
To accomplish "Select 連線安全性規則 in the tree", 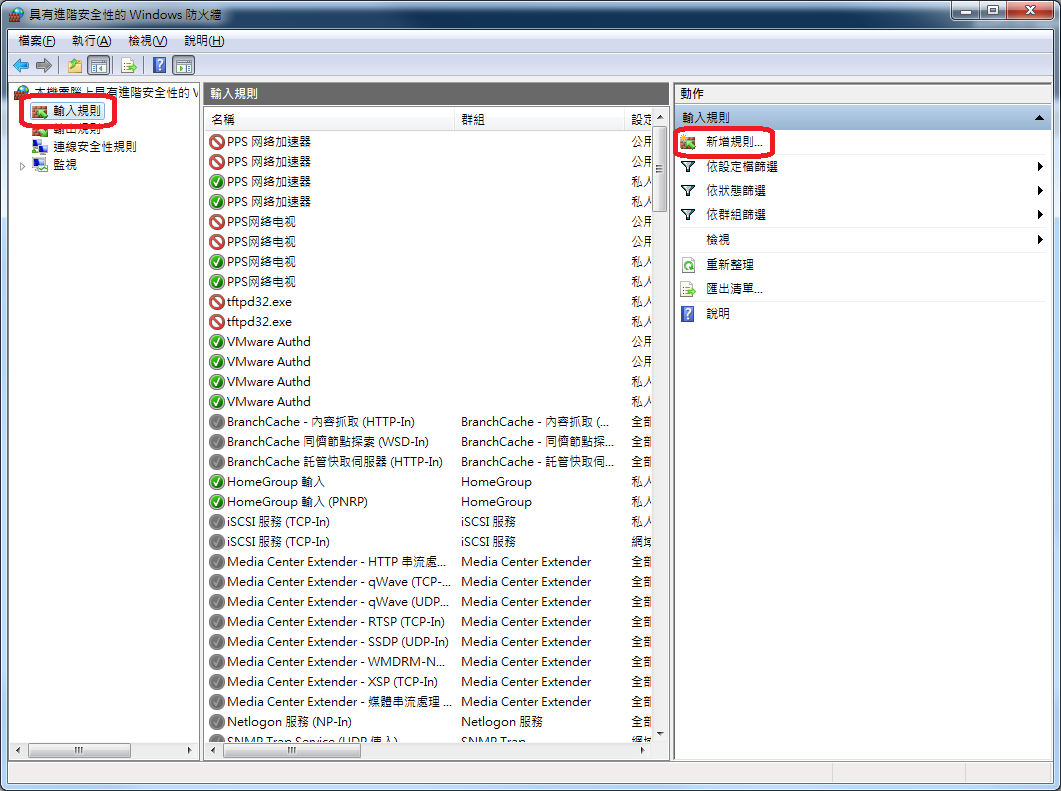I will (x=94, y=147).
